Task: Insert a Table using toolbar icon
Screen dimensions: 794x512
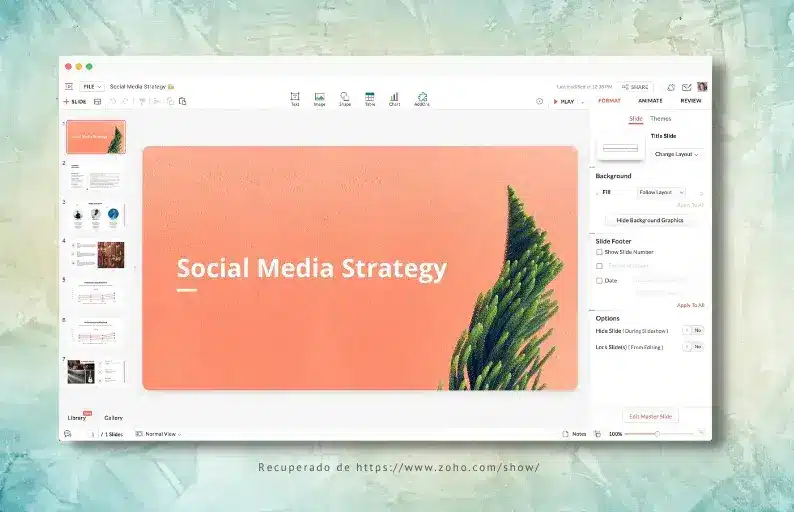Action: [370, 98]
